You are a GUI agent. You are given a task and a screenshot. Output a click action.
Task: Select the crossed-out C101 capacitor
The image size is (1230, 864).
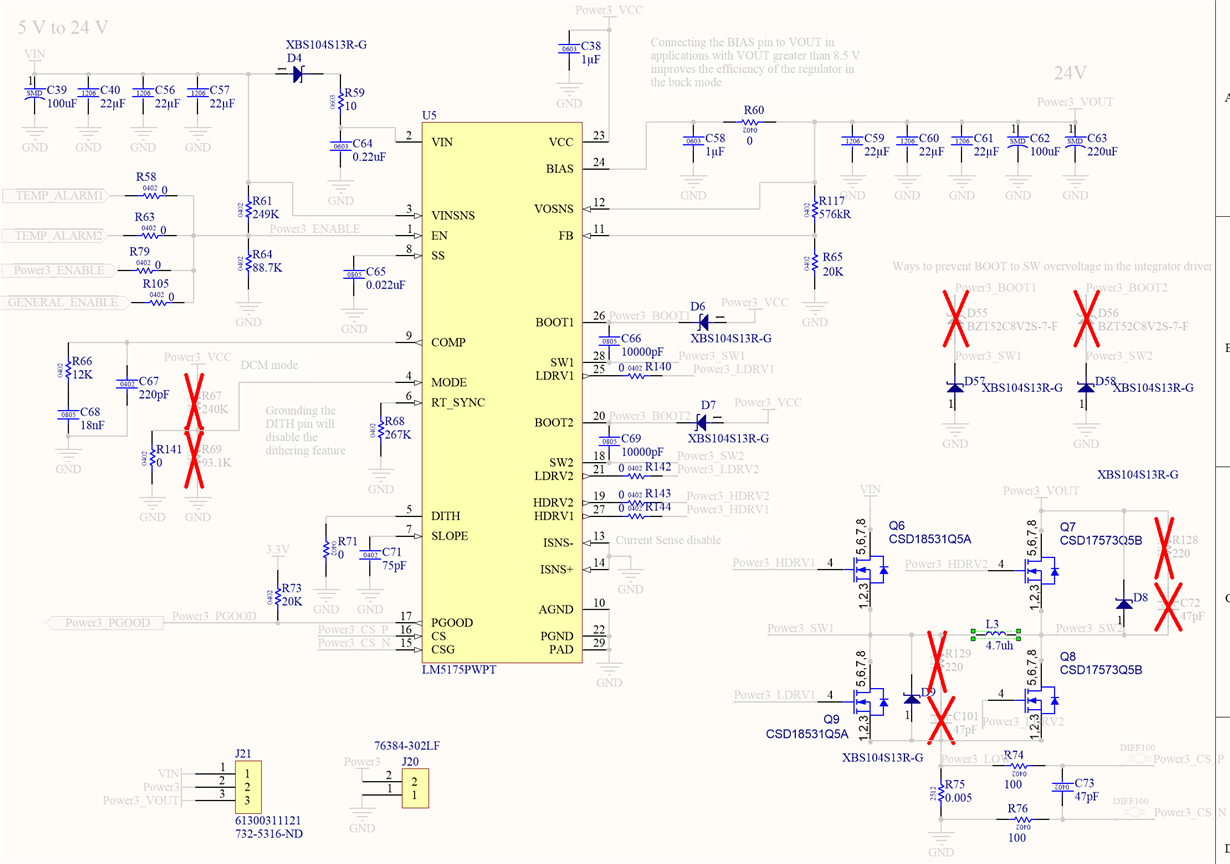point(941,718)
